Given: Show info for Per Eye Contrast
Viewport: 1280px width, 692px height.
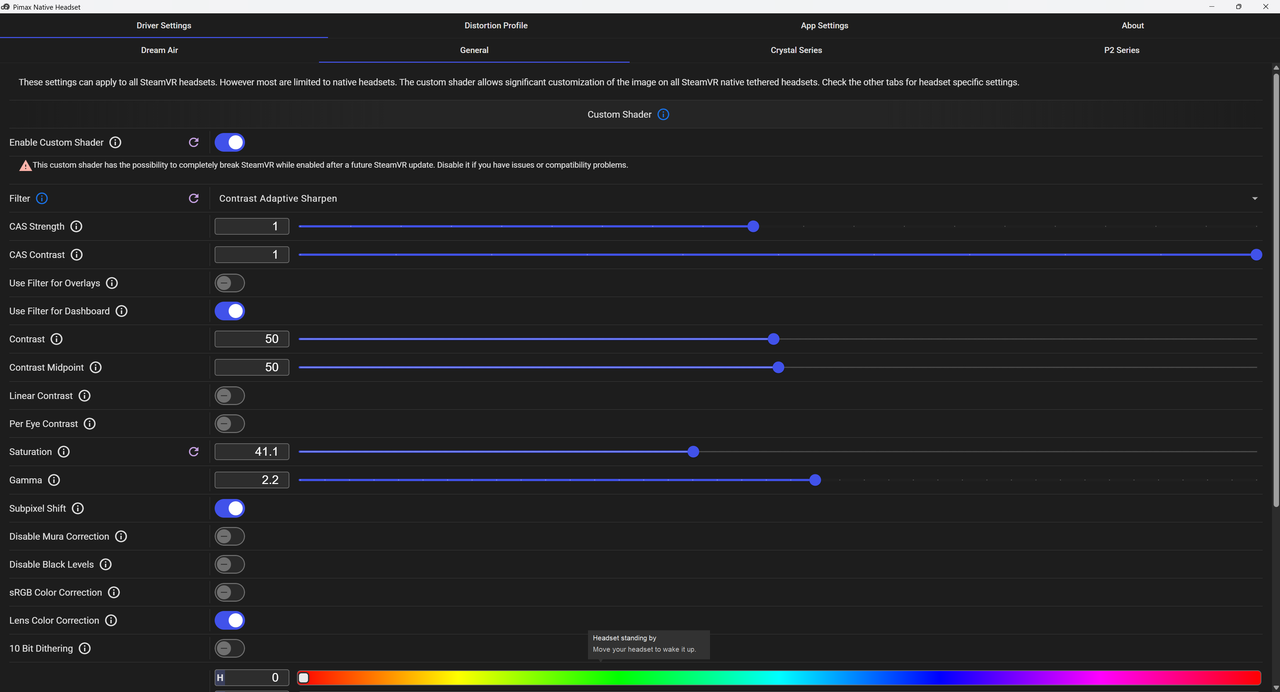Looking at the screenshot, I should [89, 424].
